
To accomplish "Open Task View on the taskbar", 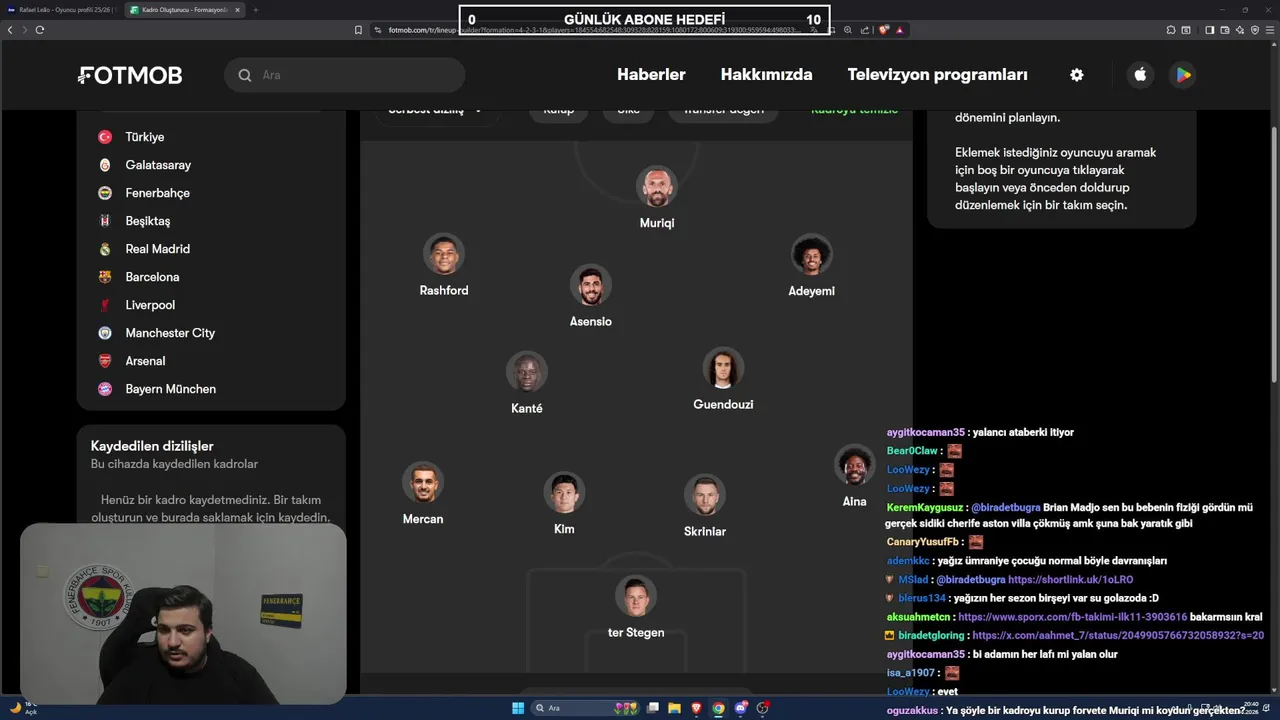I will (653, 708).
